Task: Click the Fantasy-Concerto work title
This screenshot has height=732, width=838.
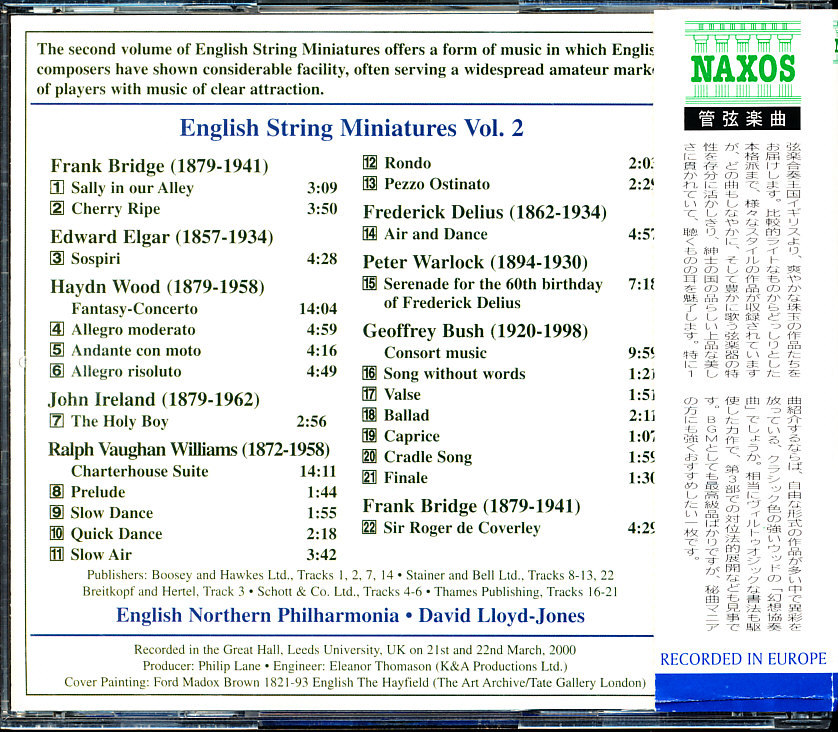Action: [x=135, y=309]
